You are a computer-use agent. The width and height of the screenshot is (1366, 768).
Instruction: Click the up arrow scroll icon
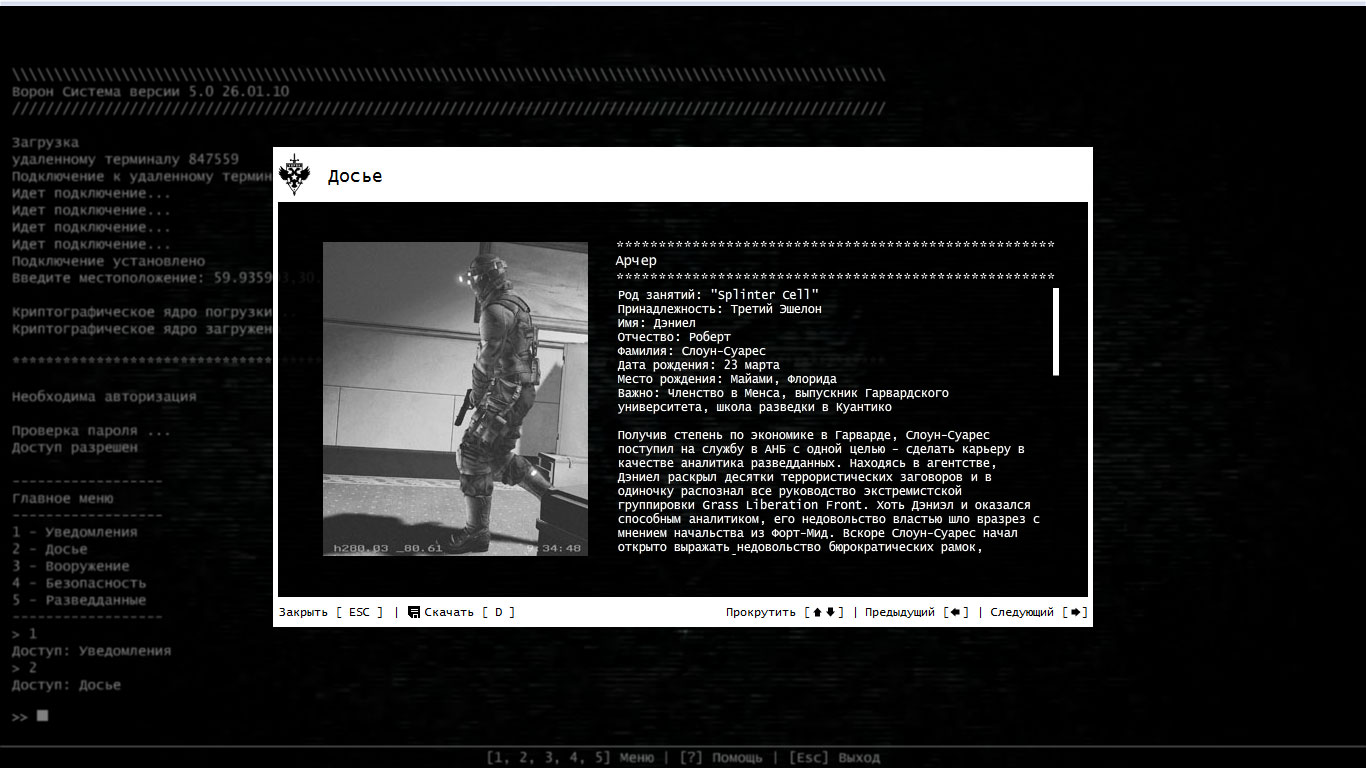click(817, 612)
